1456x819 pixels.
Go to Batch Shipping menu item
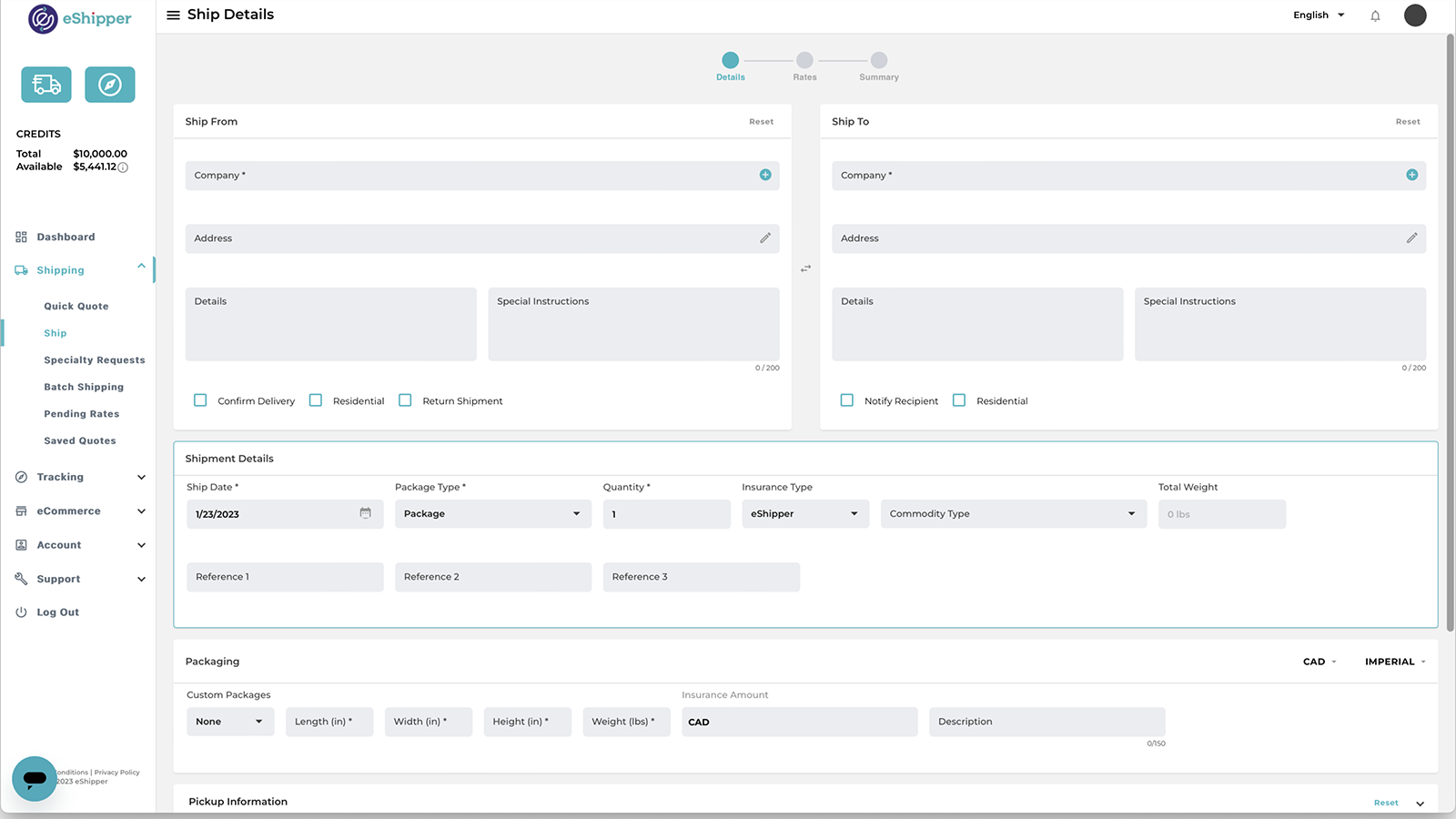tap(84, 387)
